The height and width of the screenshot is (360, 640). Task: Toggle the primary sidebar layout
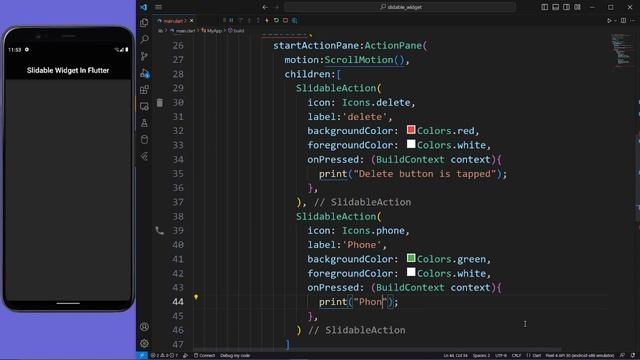544,7
